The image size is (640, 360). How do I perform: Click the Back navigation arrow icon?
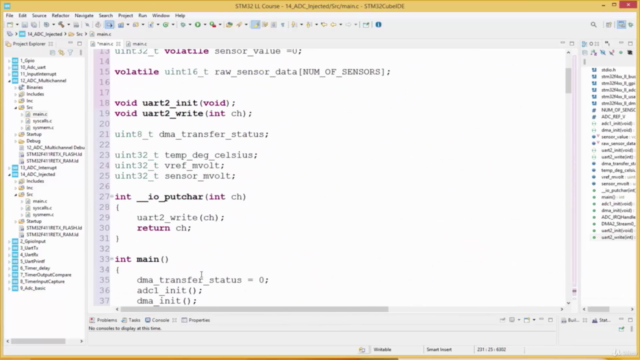(x=333, y=25)
